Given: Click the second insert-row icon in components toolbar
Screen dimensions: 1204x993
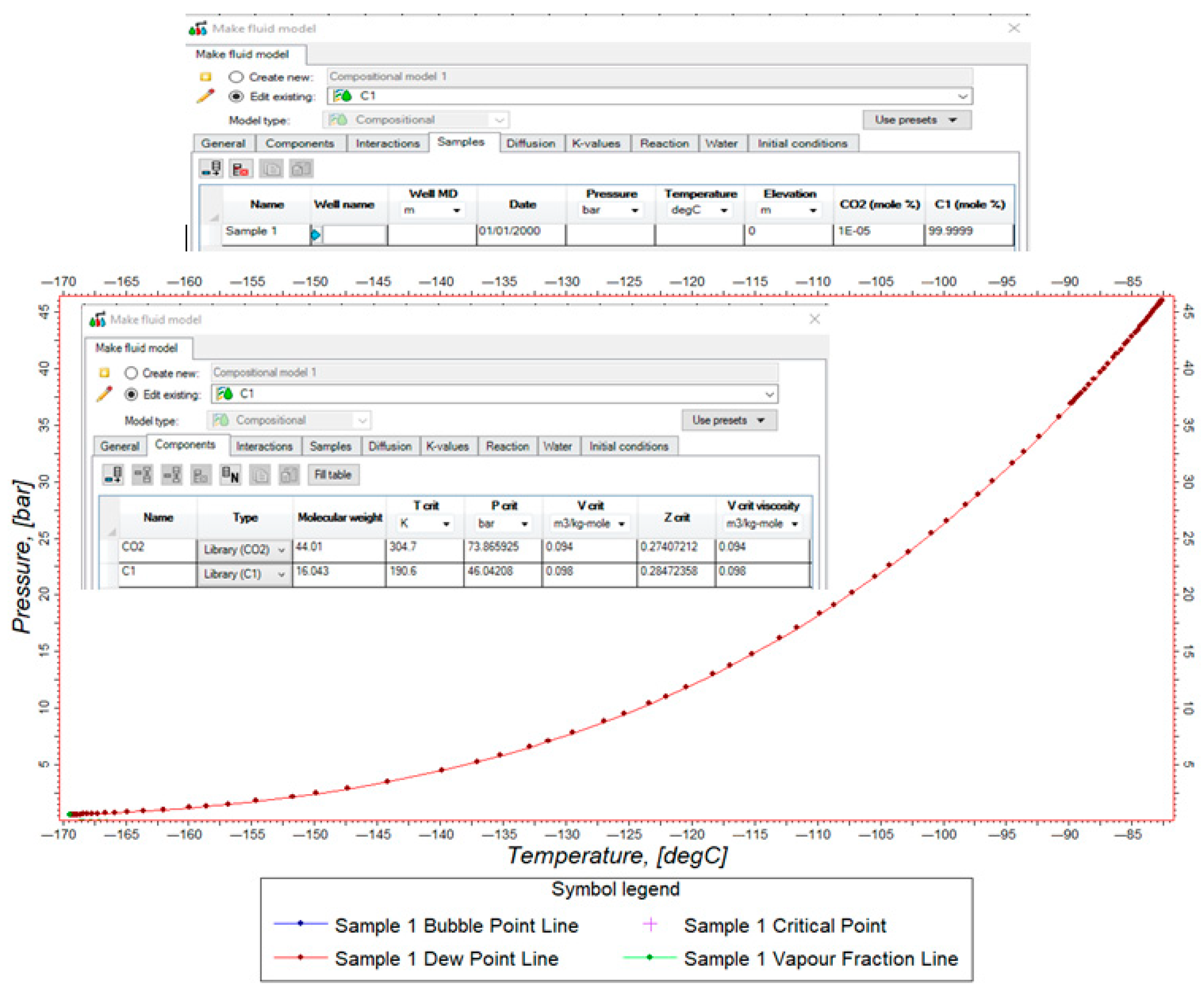Looking at the screenshot, I should (172, 474).
